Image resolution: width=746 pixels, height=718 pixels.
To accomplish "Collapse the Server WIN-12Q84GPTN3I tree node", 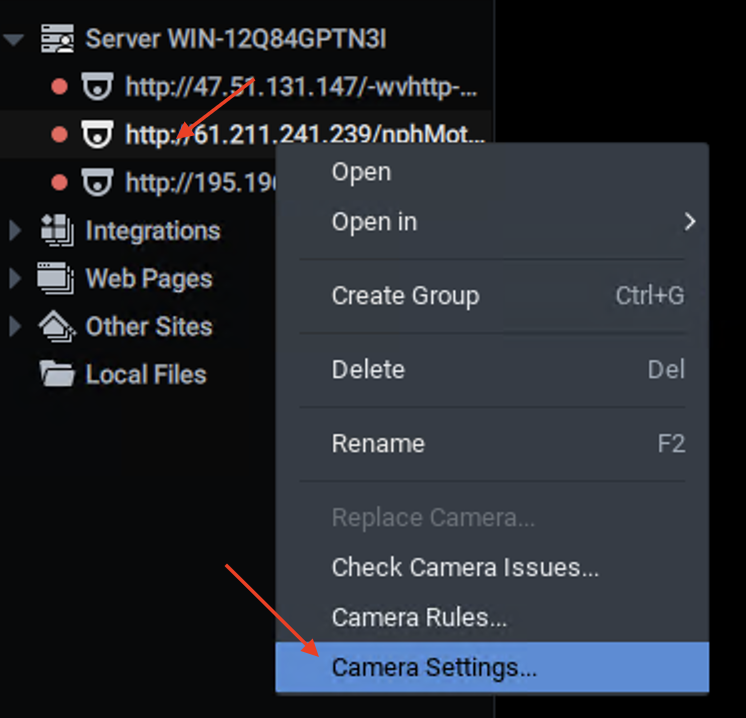I will [x=14, y=39].
